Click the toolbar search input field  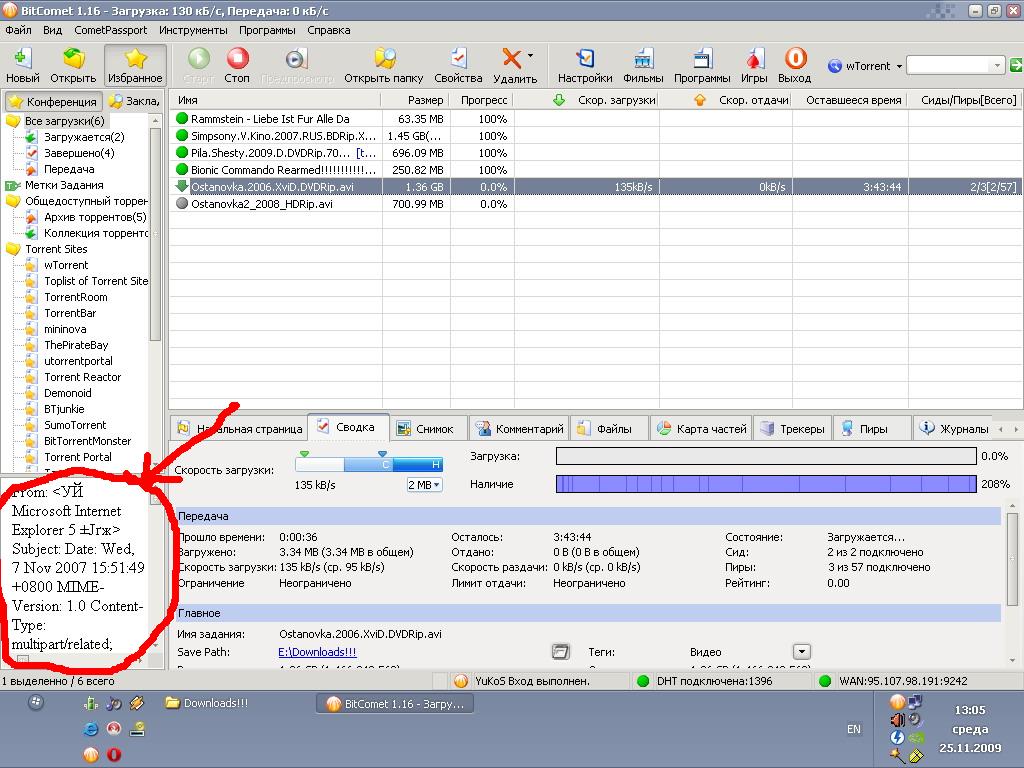click(x=949, y=65)
